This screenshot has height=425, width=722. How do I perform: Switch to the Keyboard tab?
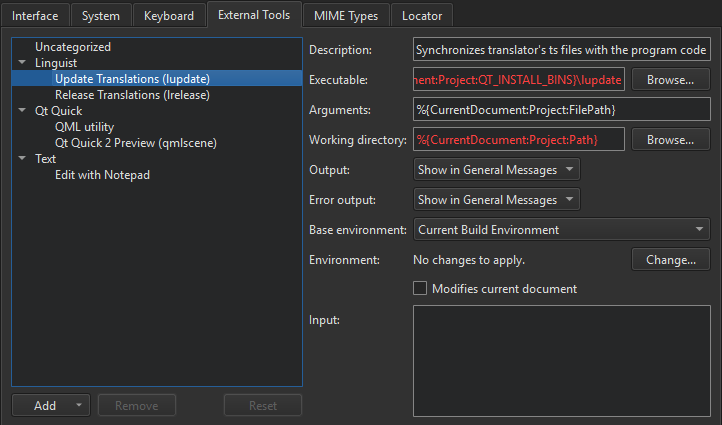coord(169,16)
